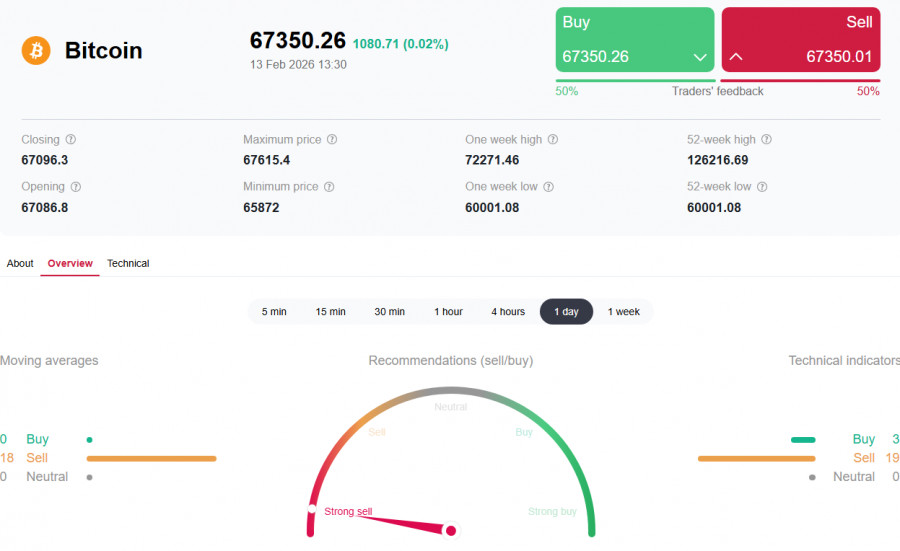This screenshot has height=551, width=900.
Task: Switch to the About tab
Action: point(20,263)
